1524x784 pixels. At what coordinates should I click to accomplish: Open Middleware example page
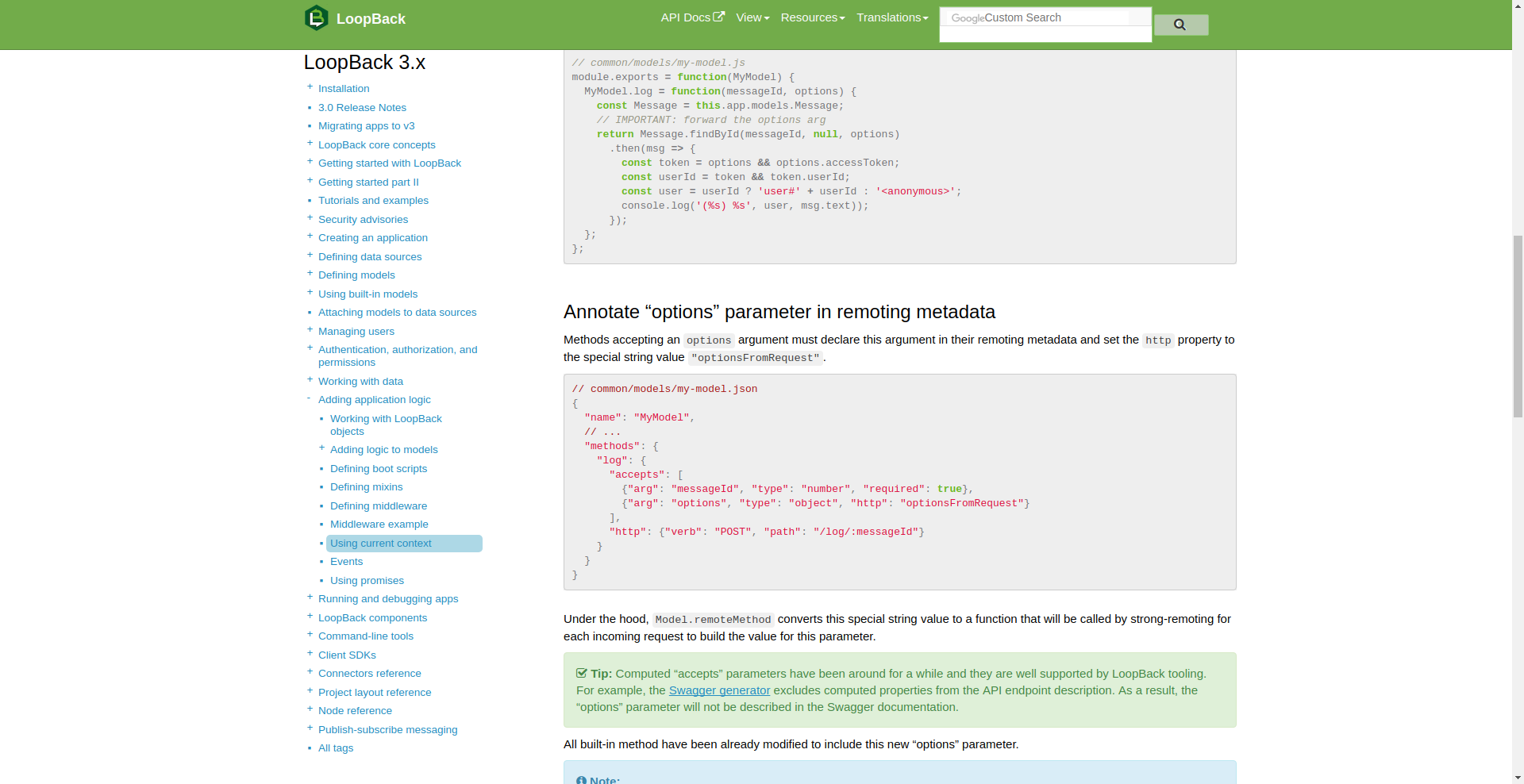click(379, 524)
